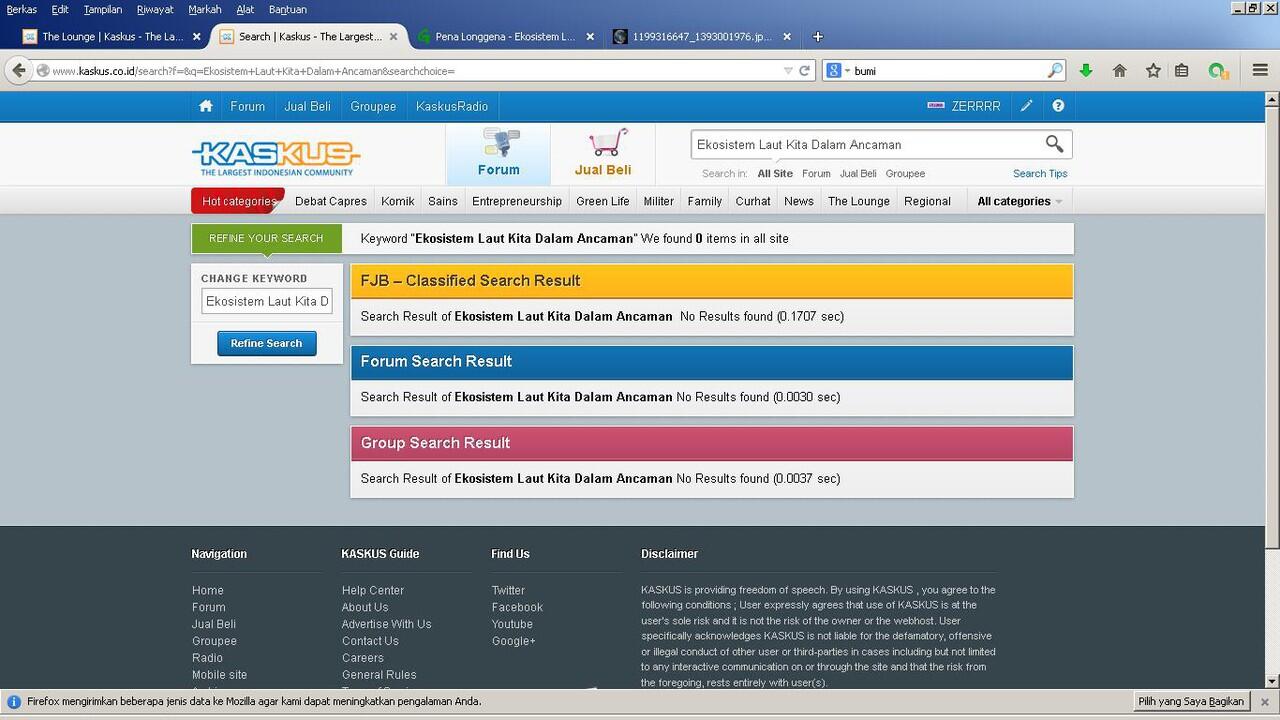
Task: Open the Berkas menu
Action: tap(22, 9)
